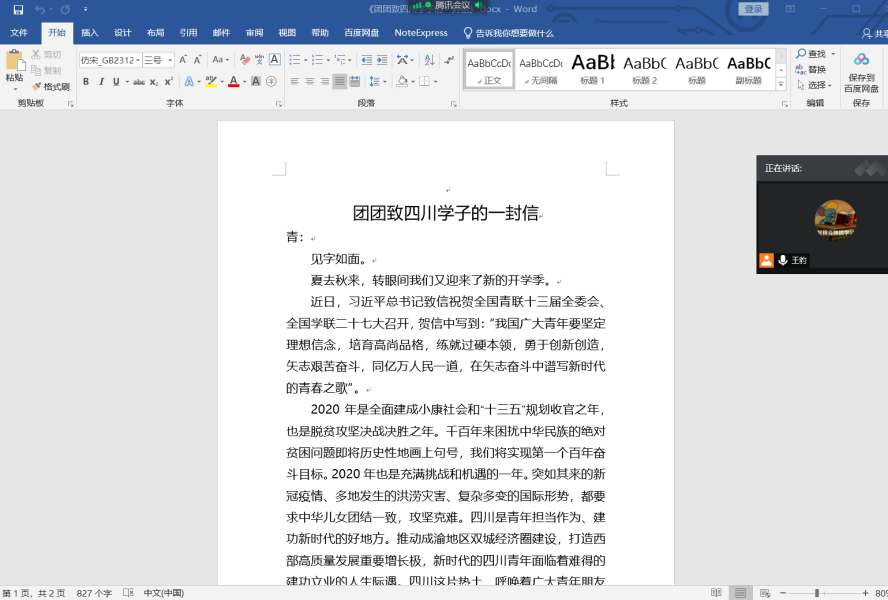
Task: Apply red font color with the A button
Action: click(x=233, y=82)
